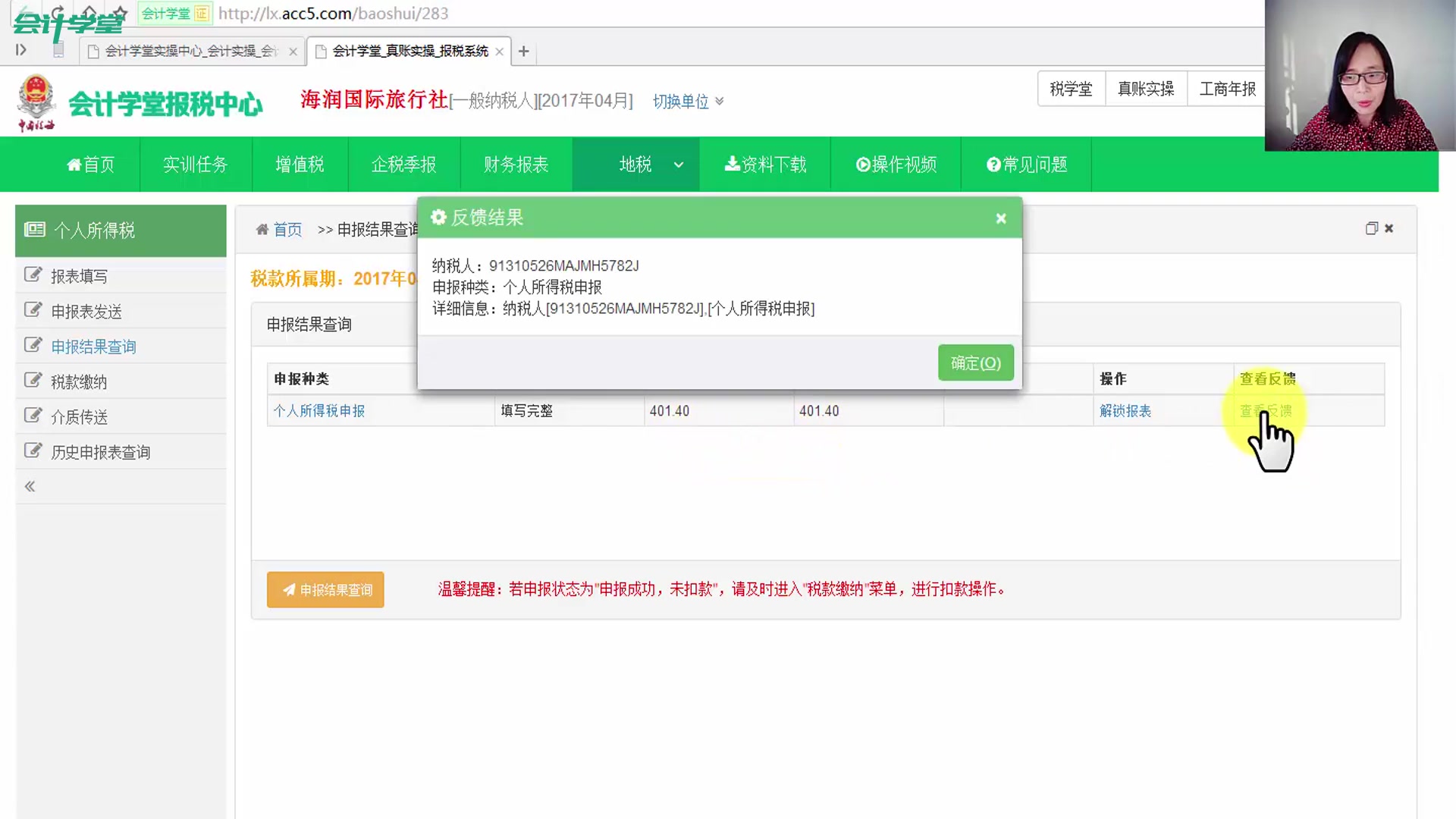Switch to the 会计学堂实操中心 browser tab
The width and height of the screenshot is (1456, 819).
pyautogui.click(x=191, y=51)
